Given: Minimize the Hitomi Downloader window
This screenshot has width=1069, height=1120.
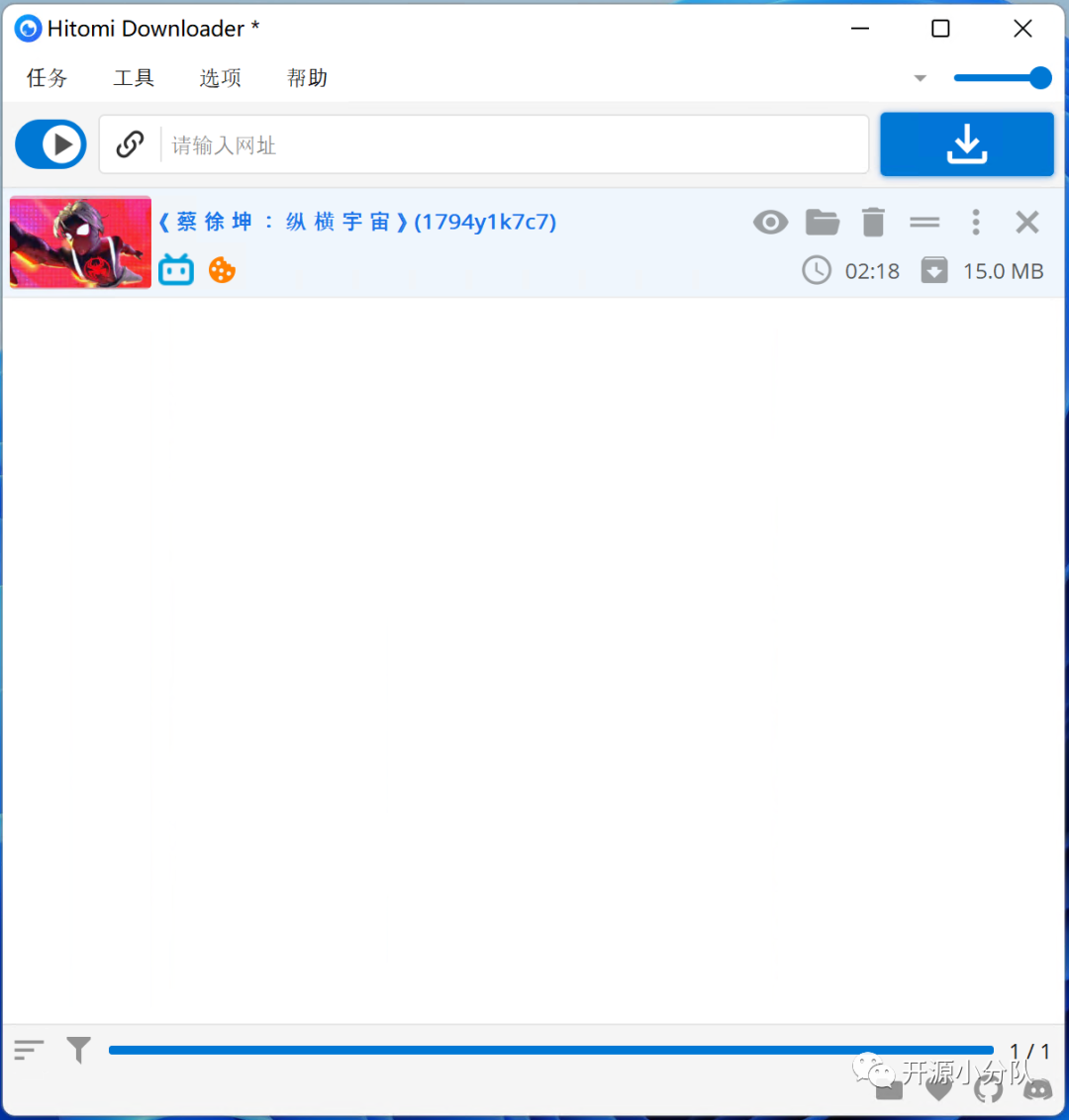Looking at the screenshot, I should [x=860, y=29].
